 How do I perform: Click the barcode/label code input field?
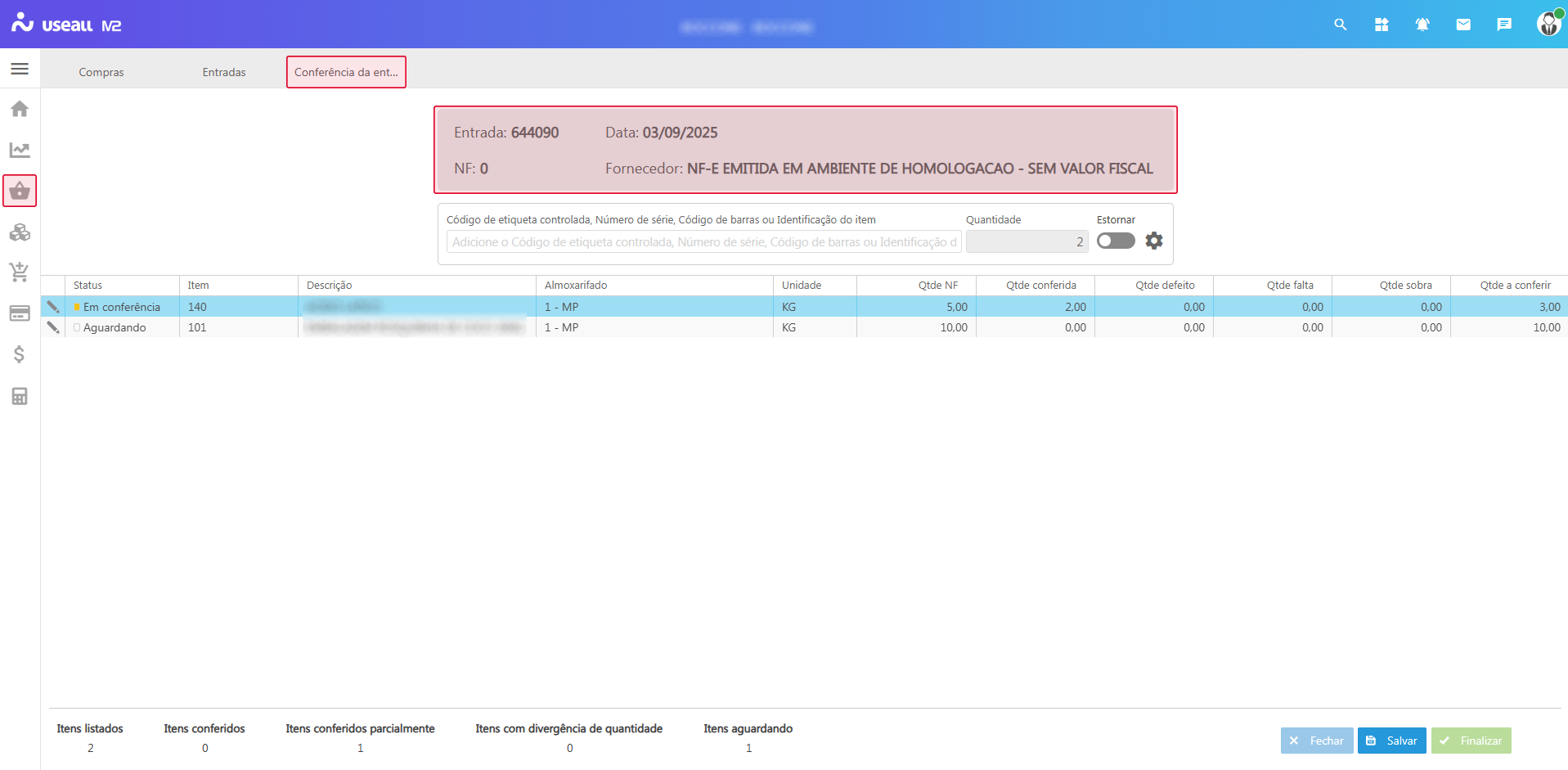pyautogui.click(x=703, y=242)
